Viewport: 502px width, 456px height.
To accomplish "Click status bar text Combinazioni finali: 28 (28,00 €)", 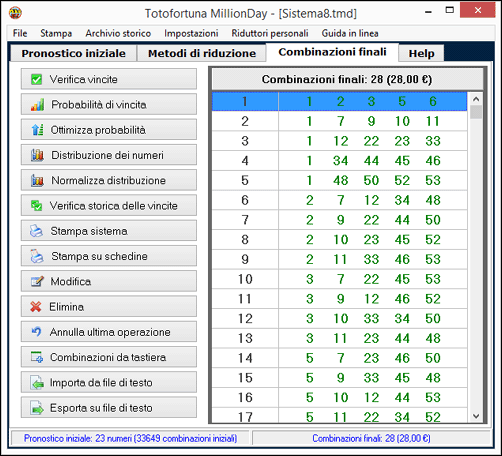I will [371, 438].
